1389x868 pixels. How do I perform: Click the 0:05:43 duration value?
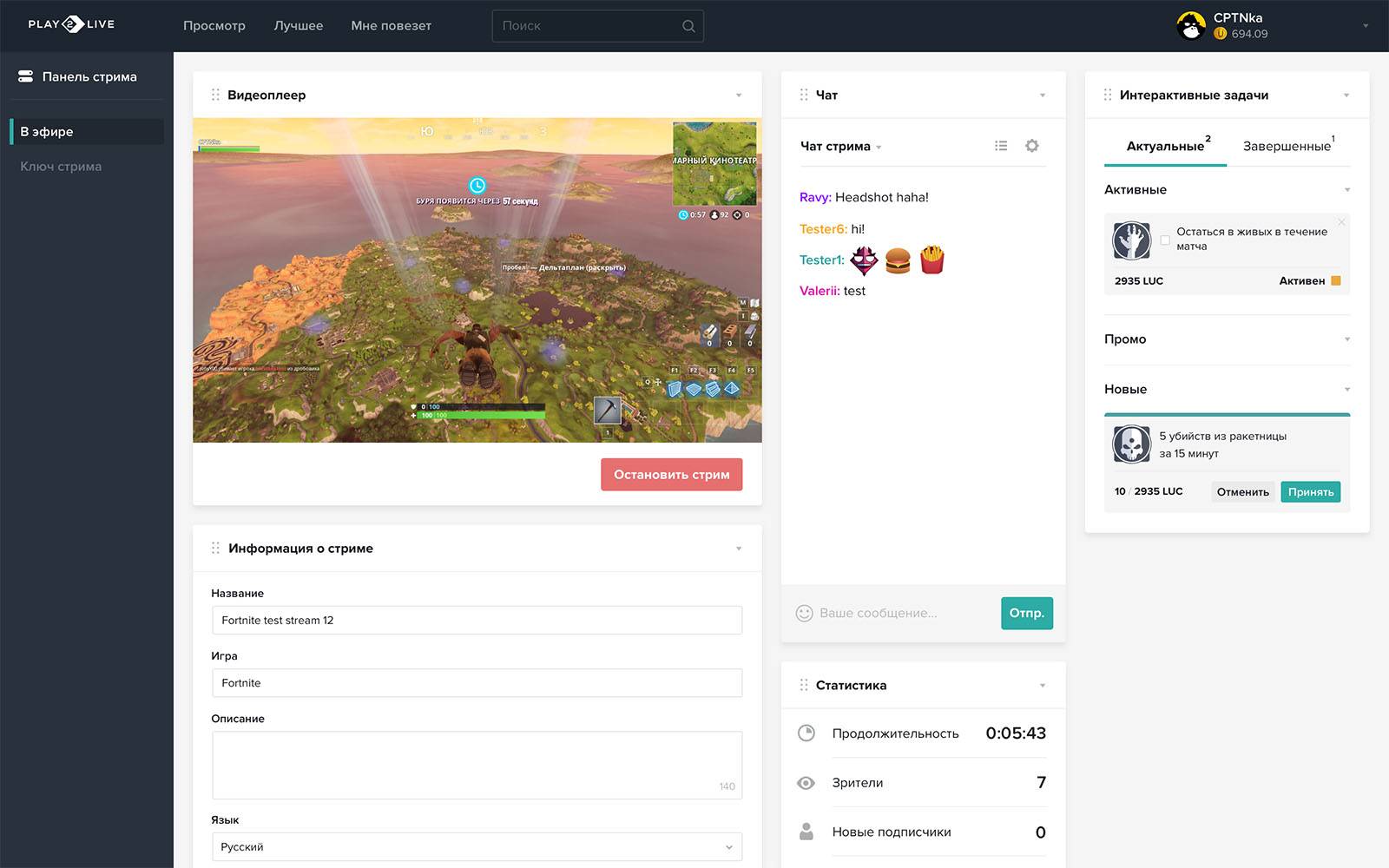point(1016,733)
